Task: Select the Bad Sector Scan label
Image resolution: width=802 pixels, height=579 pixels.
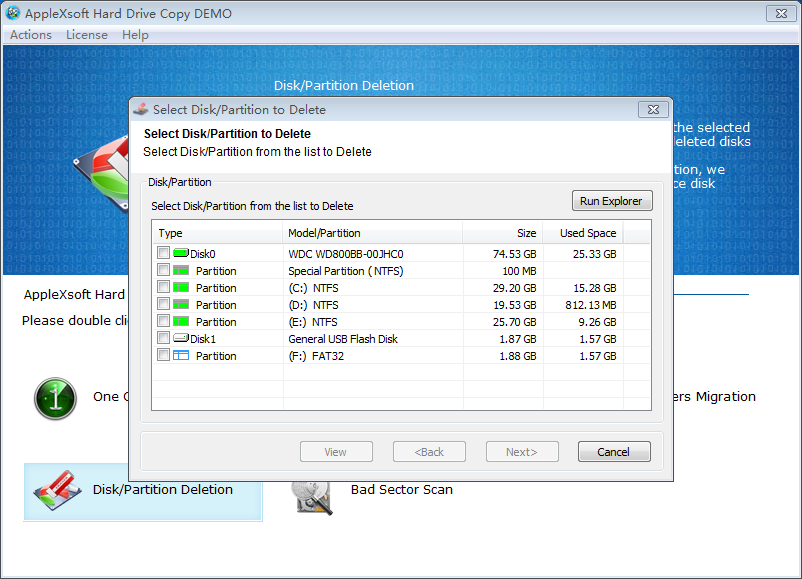Action: point(402,489)
